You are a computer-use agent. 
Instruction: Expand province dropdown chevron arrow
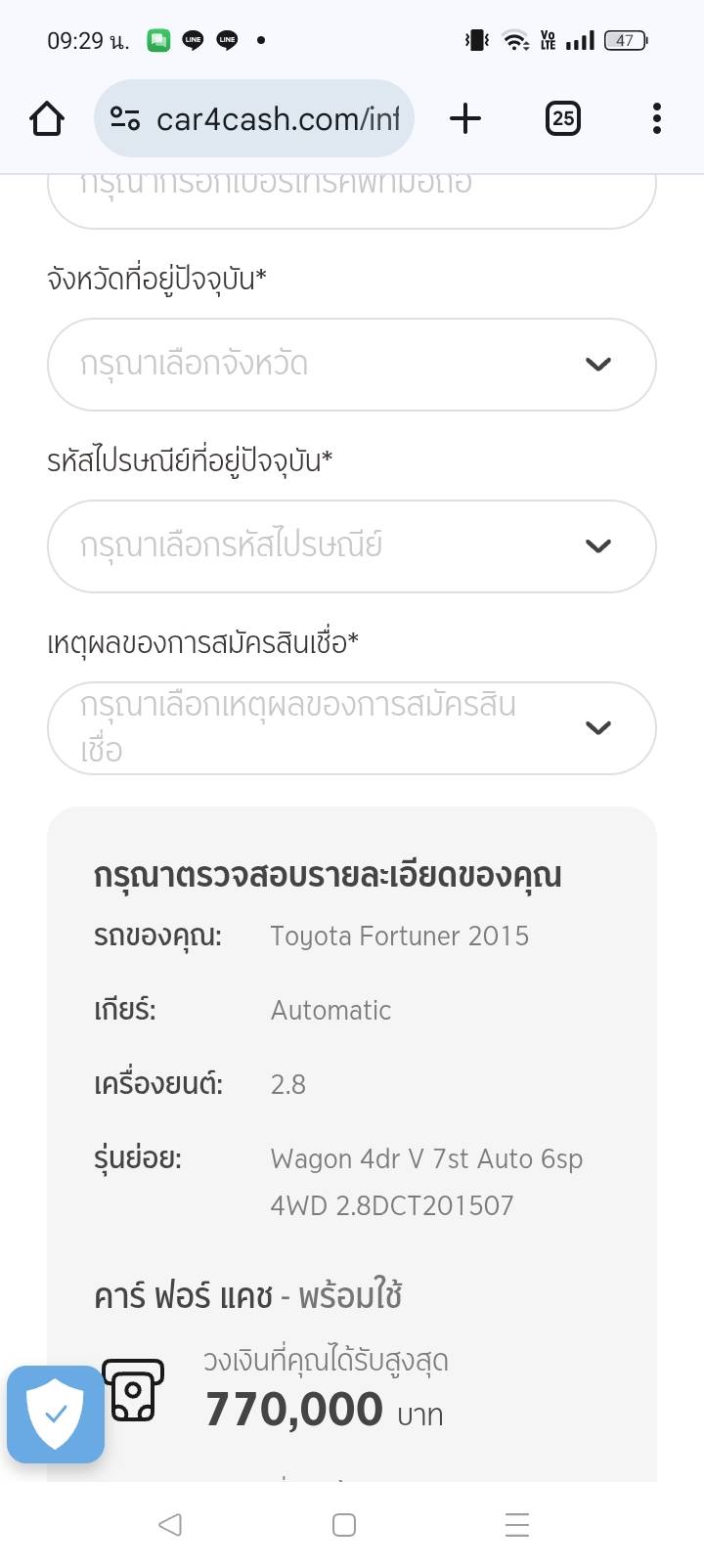point(597,365)
